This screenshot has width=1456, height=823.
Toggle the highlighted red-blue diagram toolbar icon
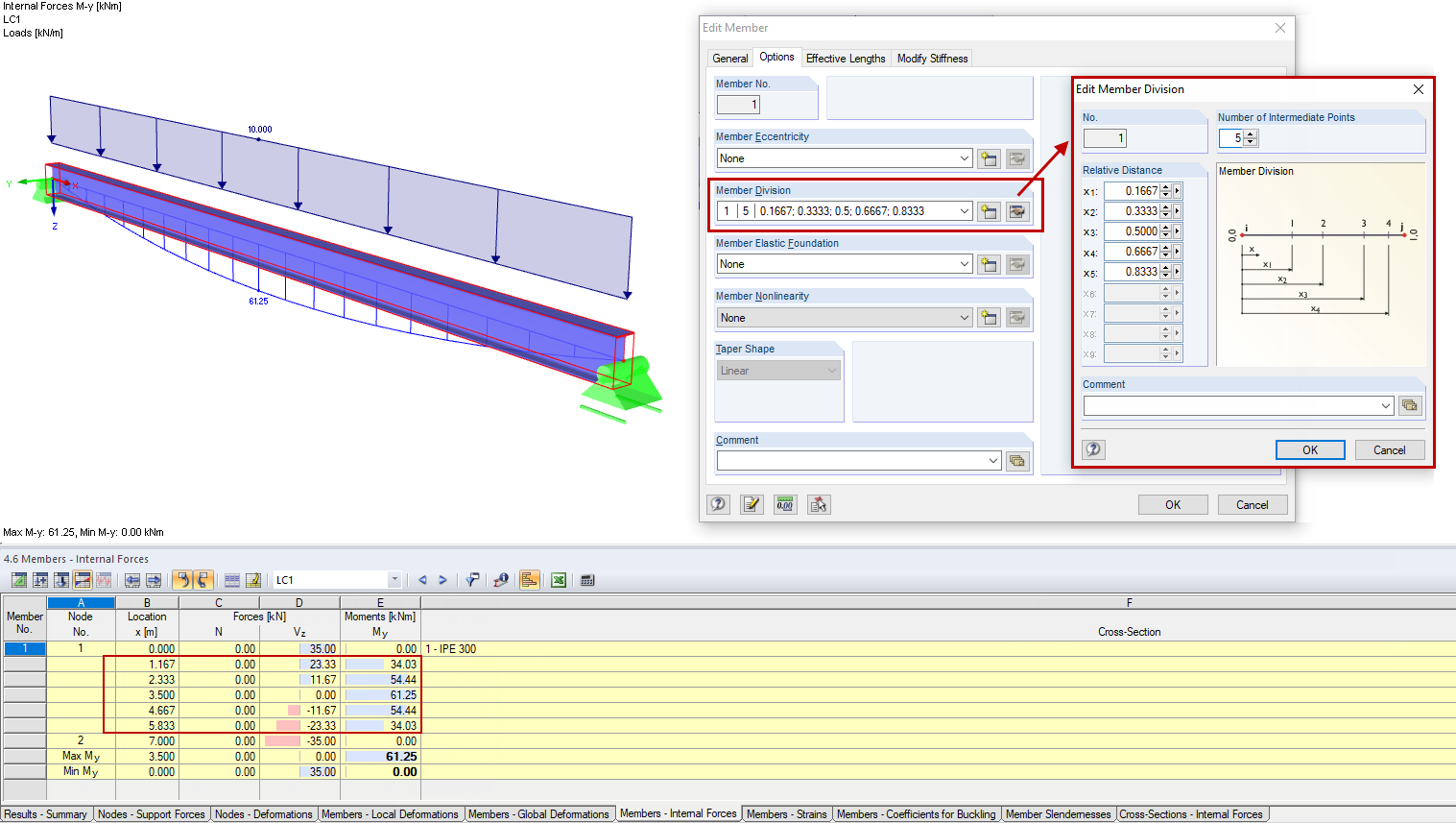click(83, 580)
